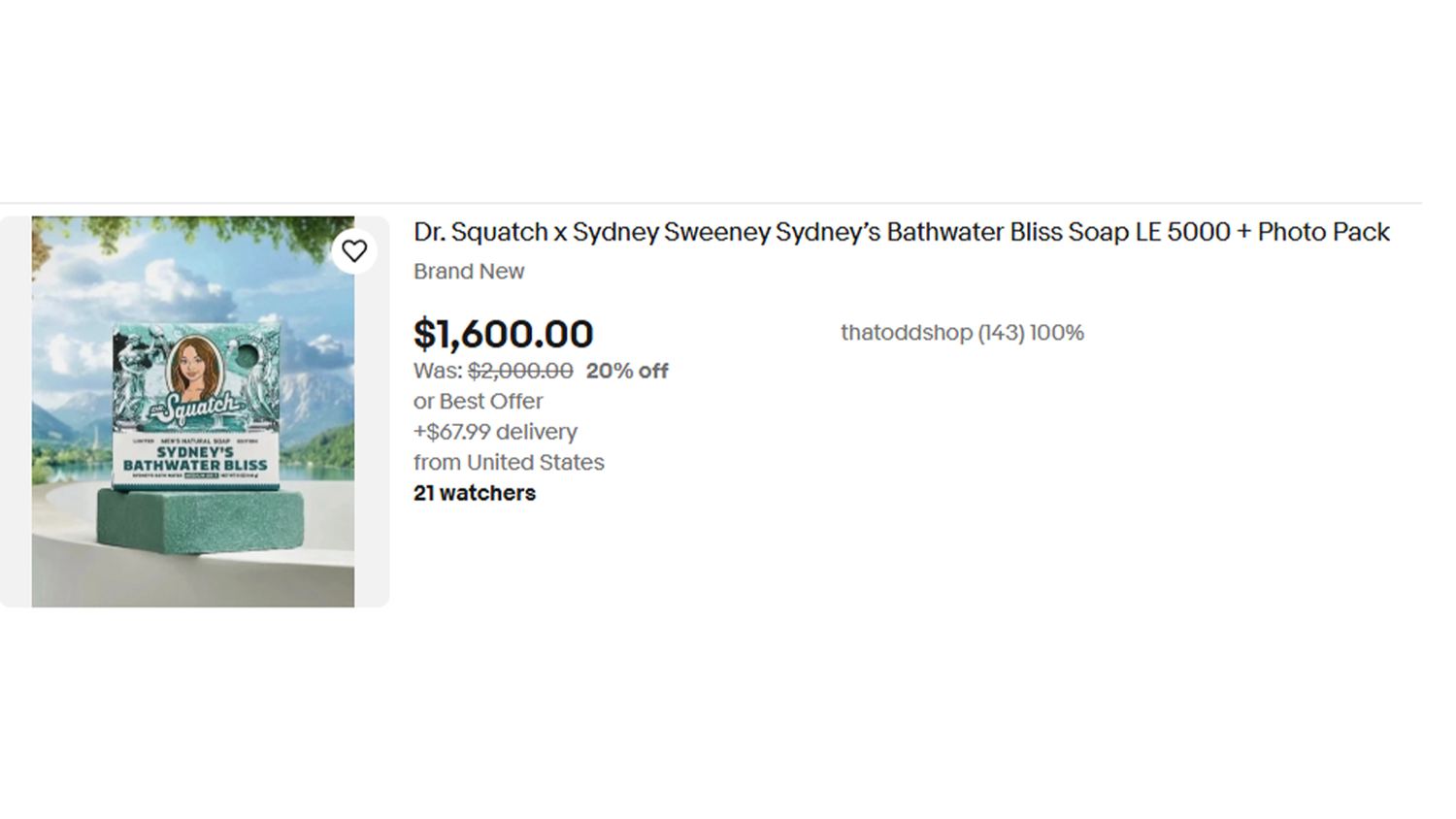The image size is (1456, 819).
Task: Click the 100% seller rating
Action: click(x=1057, y=333)
